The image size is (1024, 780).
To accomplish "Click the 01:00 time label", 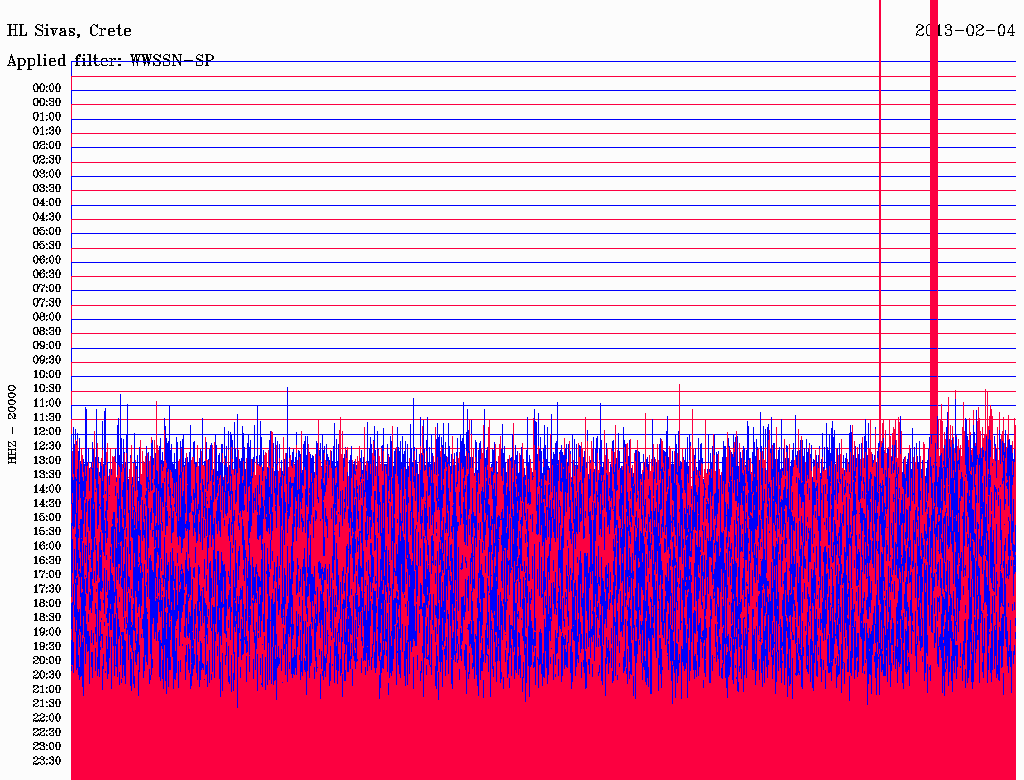I will pos(47,117).
